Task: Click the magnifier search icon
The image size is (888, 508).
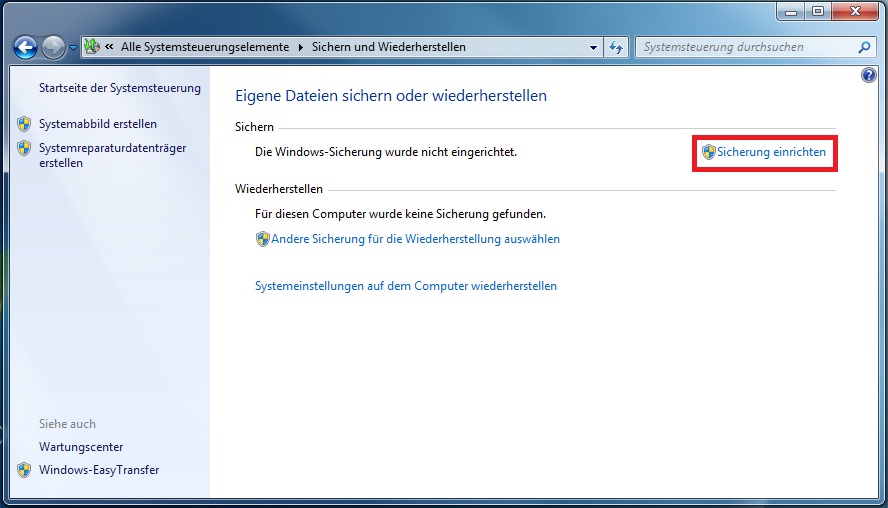Action: tap(864, 48)
